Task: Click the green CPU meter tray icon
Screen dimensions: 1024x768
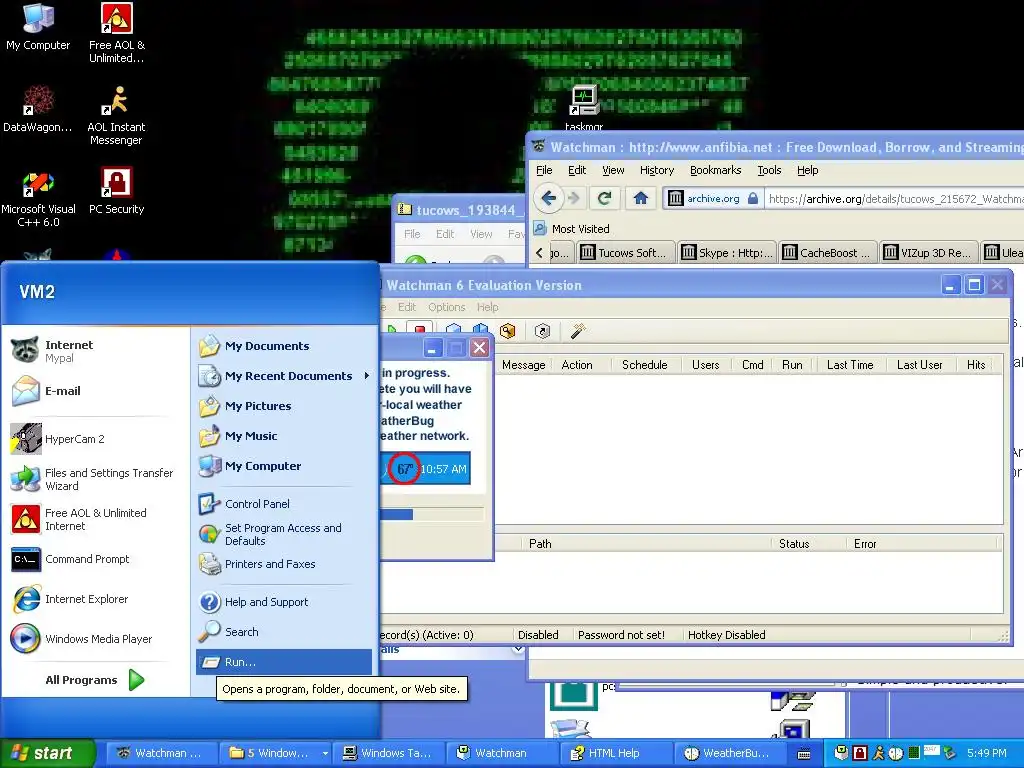Action: click(x=914, y=753)
